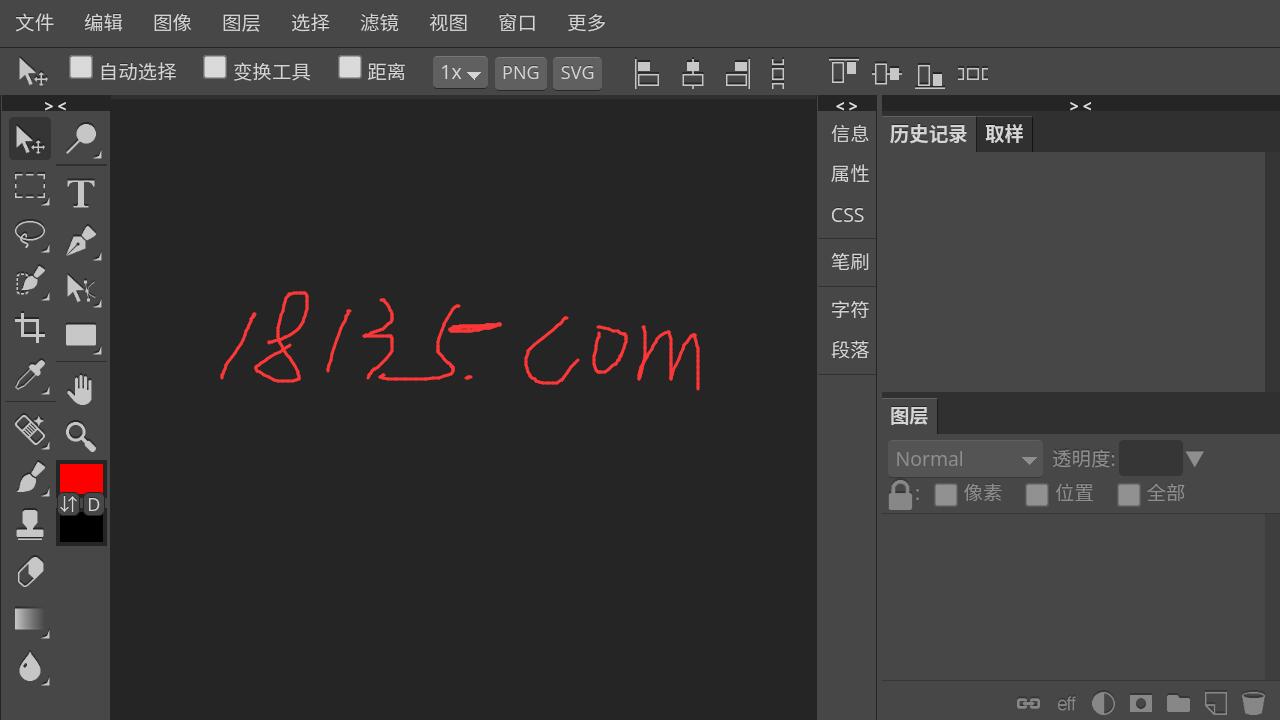Delete layer with trash icon
The height and width of the screenshot is (720, 1280).
[x=1253, y=704]
